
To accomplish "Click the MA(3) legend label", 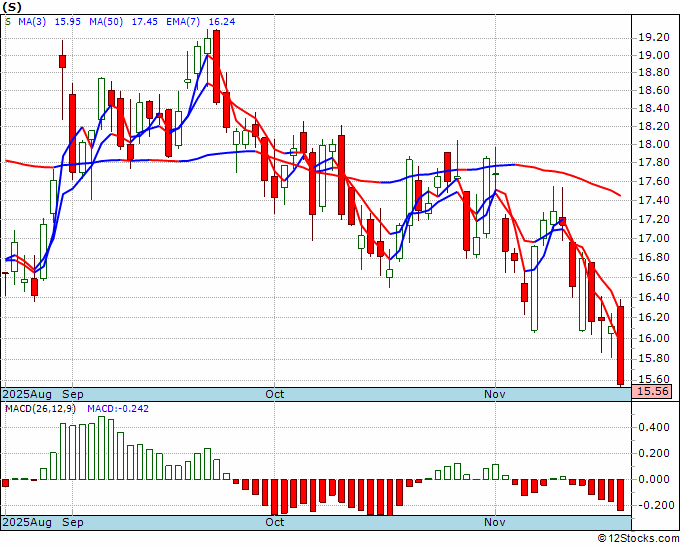I will (x=32, y=21).
